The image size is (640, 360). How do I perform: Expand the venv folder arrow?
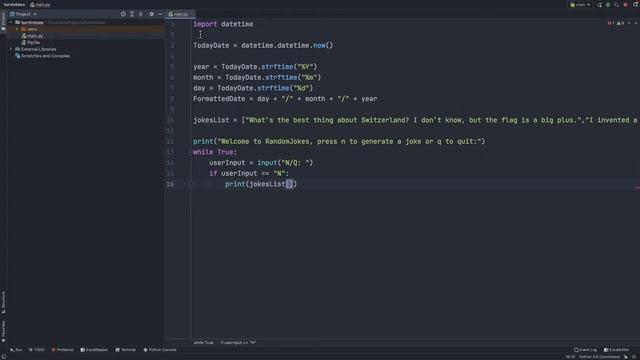[17, 29]
